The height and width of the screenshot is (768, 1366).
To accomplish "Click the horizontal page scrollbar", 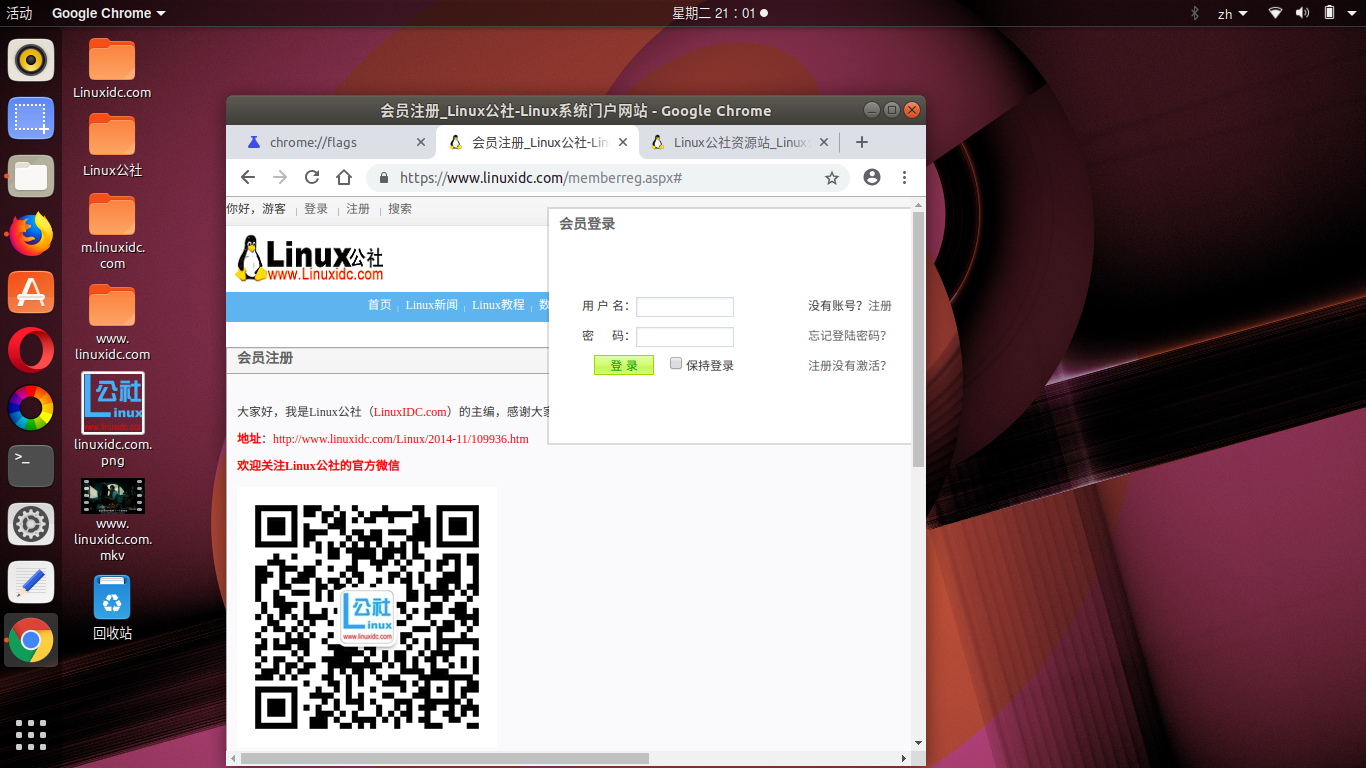I will [445, 759].
